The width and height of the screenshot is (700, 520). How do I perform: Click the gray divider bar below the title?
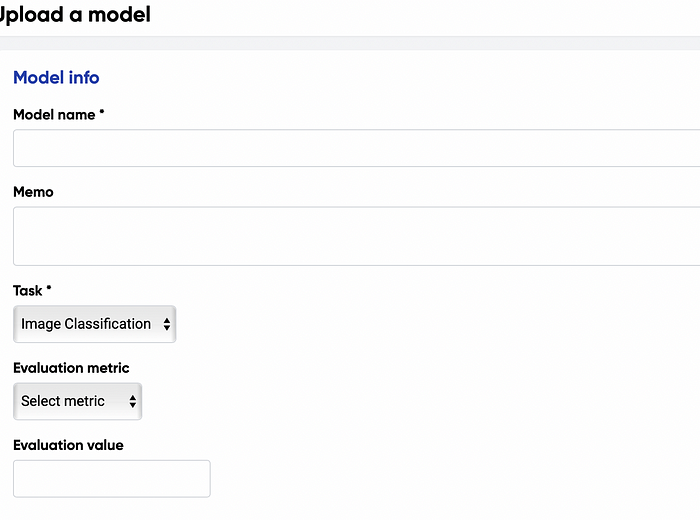pyautogui.click(x=350, y=43)
